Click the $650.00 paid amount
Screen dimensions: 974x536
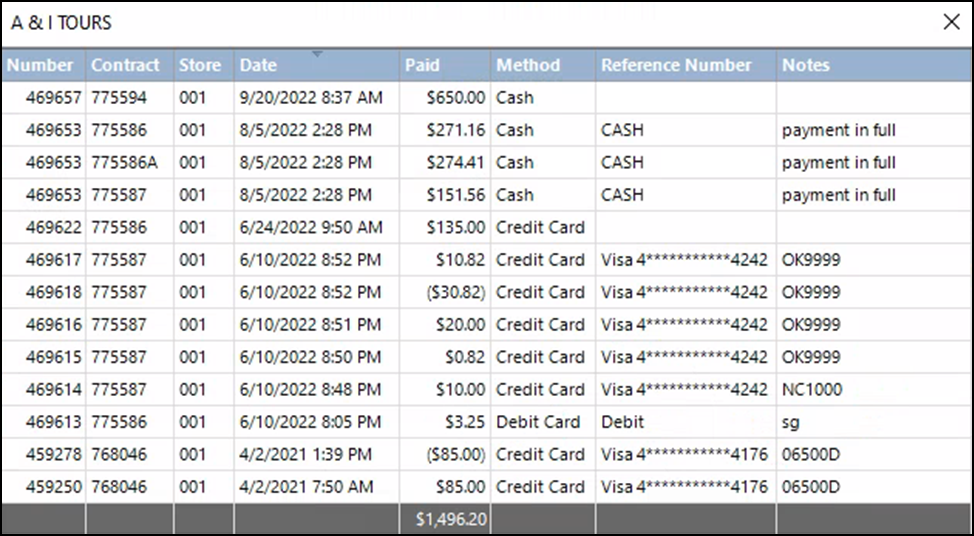point(455,98)
